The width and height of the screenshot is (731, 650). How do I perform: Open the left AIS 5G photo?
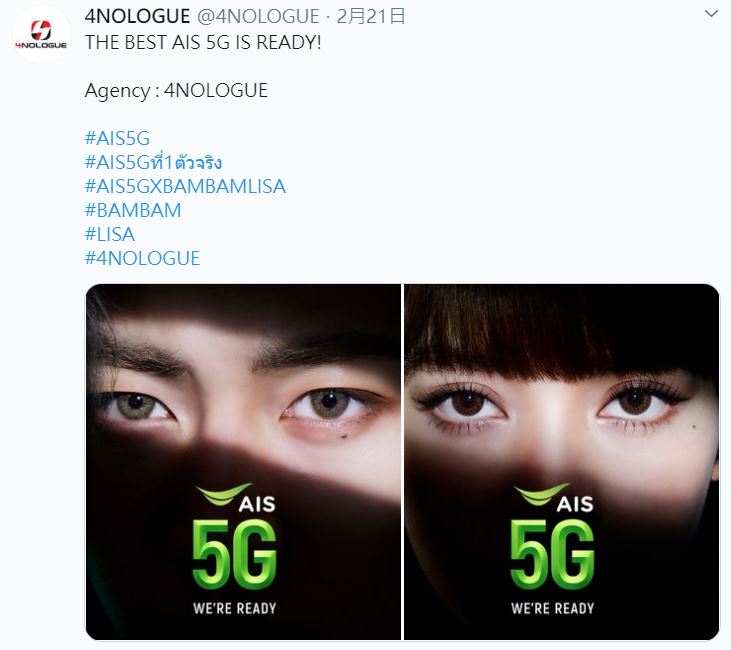pos(243,462)
